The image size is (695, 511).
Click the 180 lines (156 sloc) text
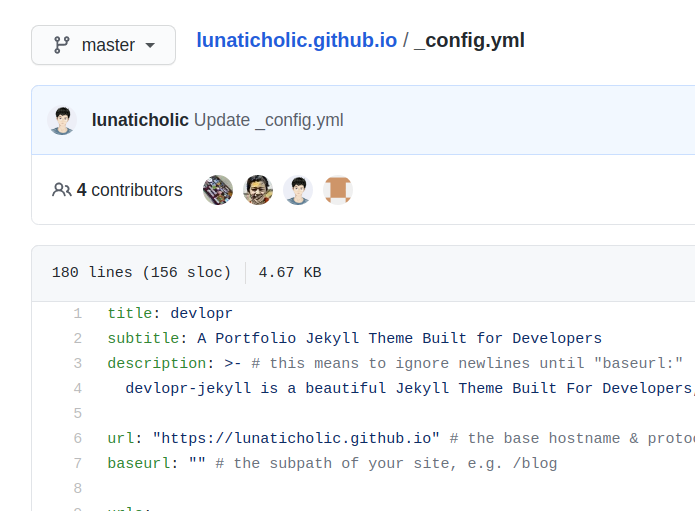(141, 272)
